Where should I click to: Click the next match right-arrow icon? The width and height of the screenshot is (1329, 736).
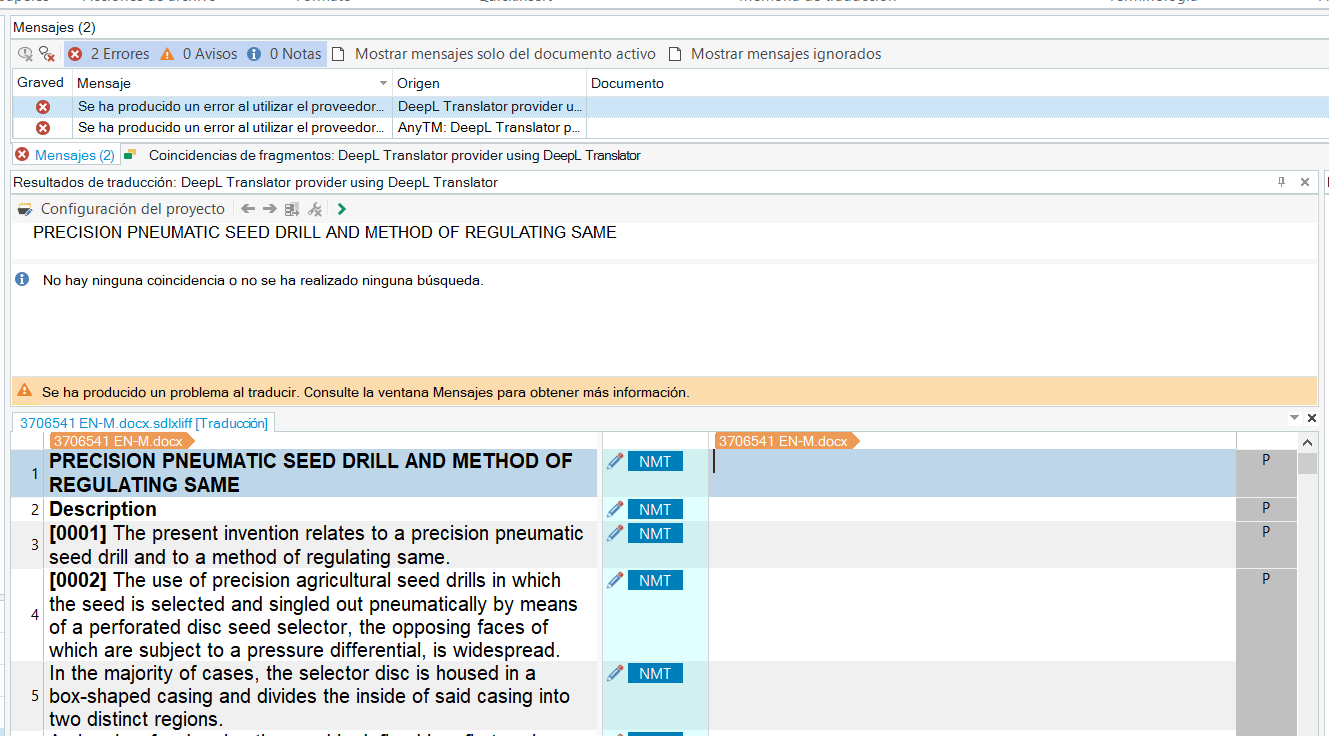click(270, 209)
